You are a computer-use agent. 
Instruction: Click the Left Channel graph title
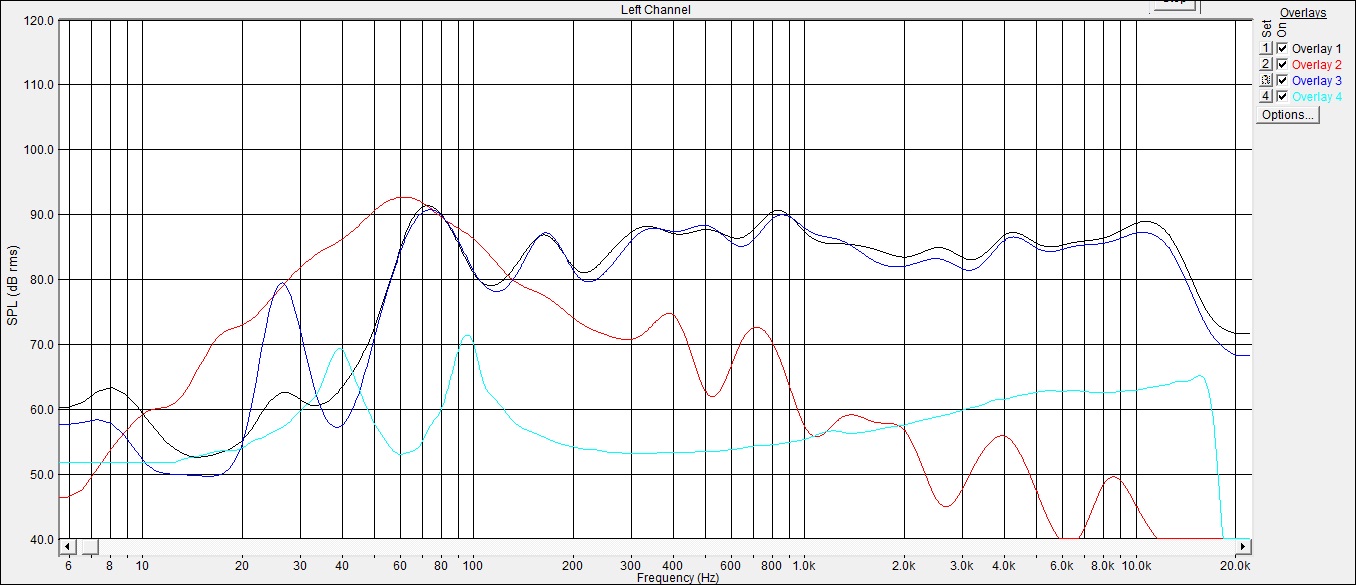point(655,10)
